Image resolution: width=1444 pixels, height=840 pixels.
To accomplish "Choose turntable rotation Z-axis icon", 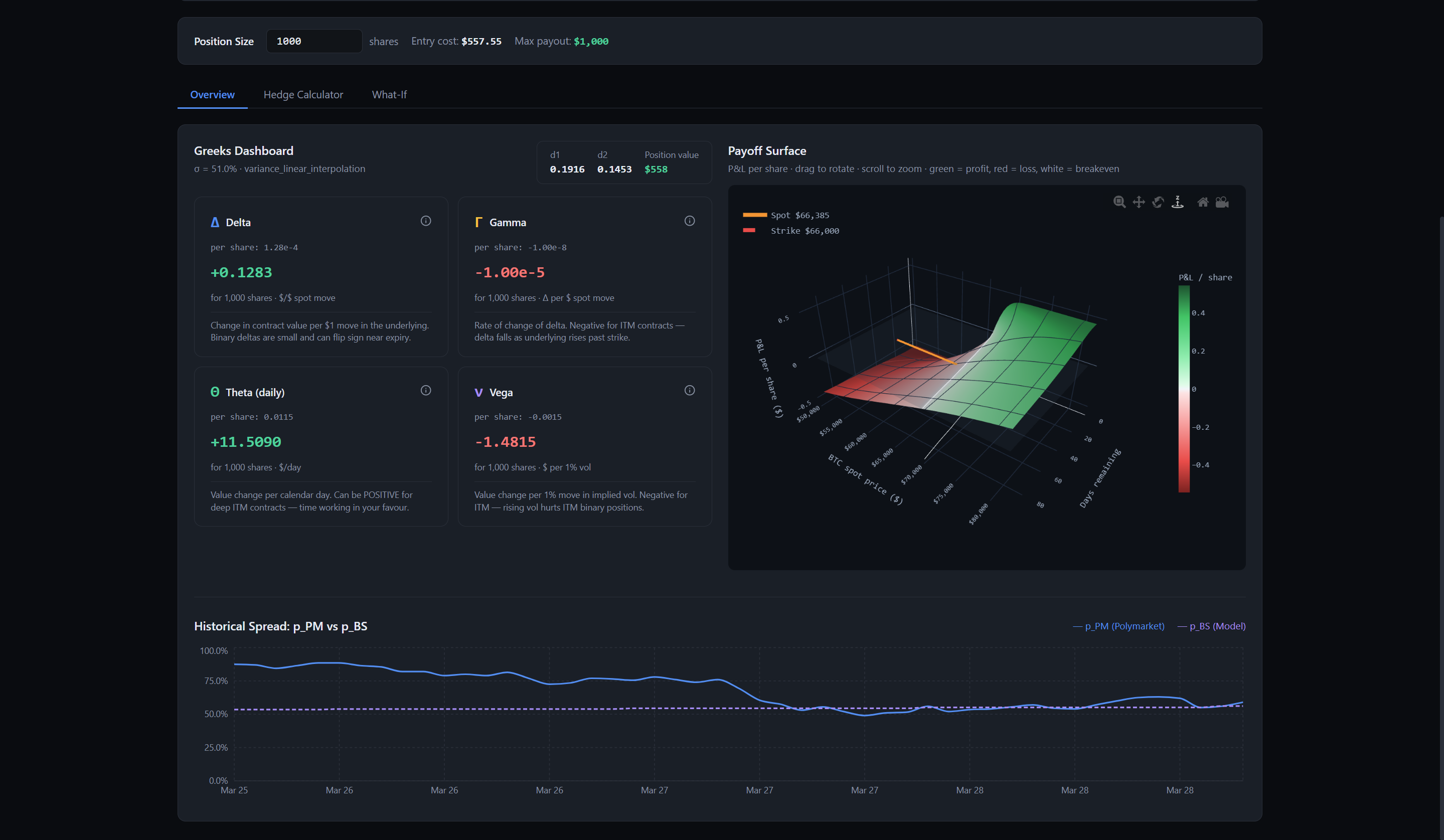I will click(1178, 202).
